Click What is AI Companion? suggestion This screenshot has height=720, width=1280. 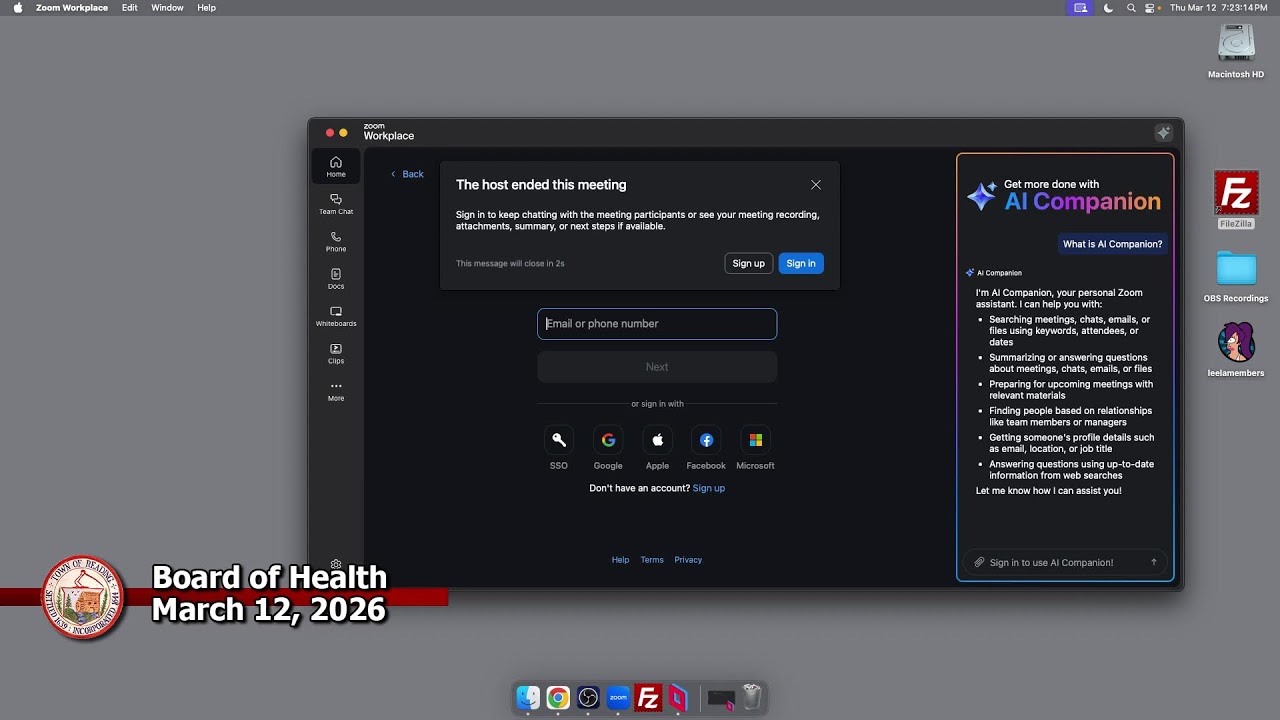click(1112, 244)
